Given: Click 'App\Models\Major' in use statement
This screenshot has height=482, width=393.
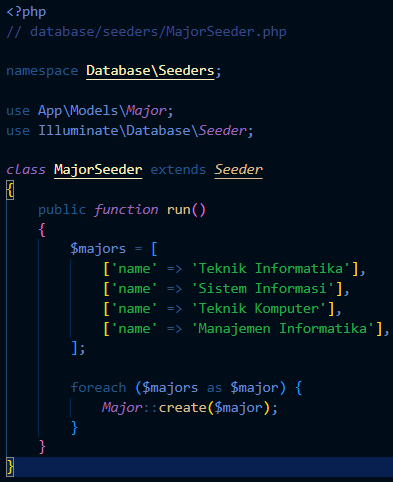Looking at the screenshot, I should pyautogui.click(x=102, y=111).
